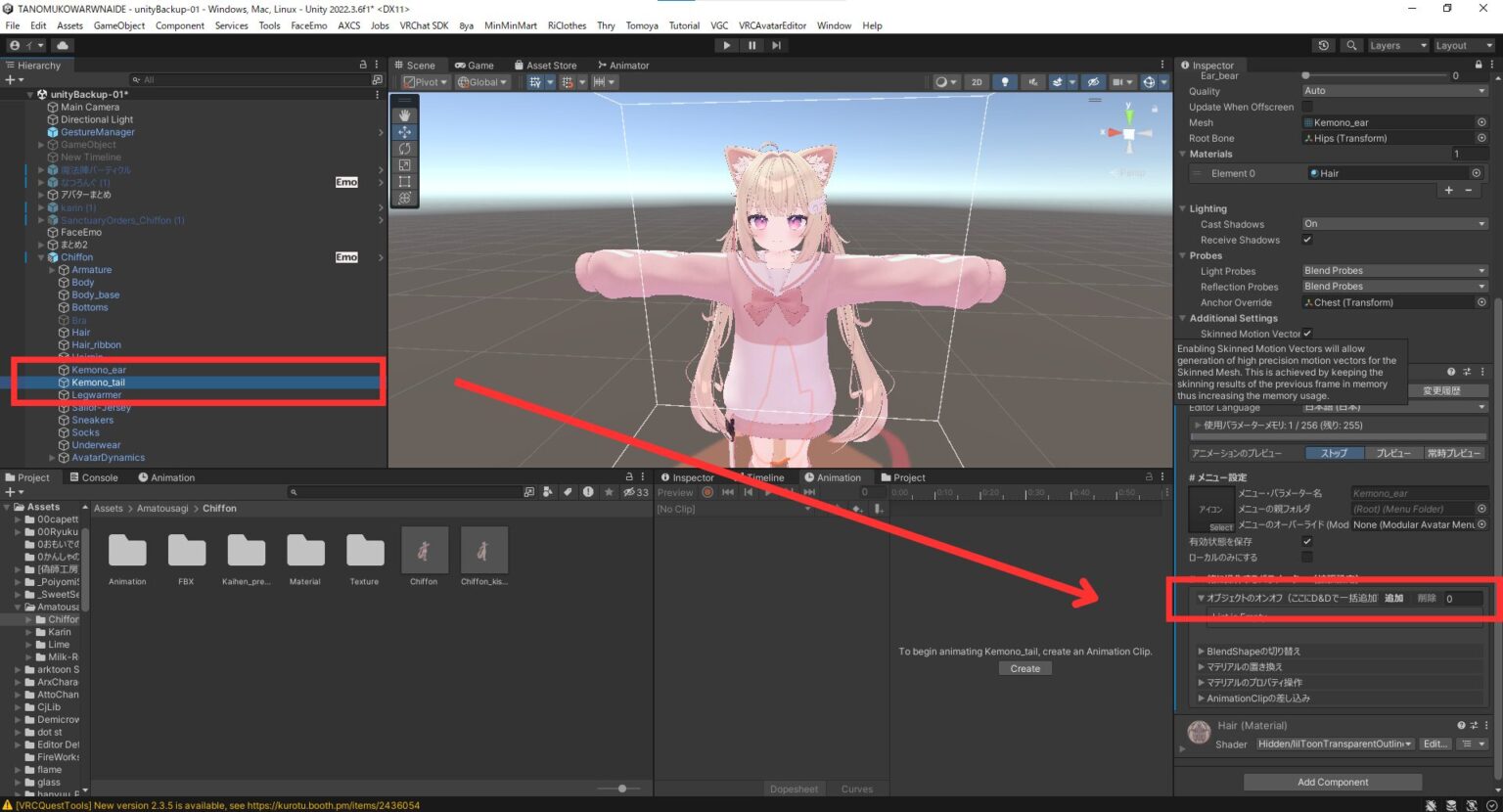Viewport: 1503px width, 812px height.
Task: Select the Move tool in the scene toolbar
Action: click(x=404, y=132)
